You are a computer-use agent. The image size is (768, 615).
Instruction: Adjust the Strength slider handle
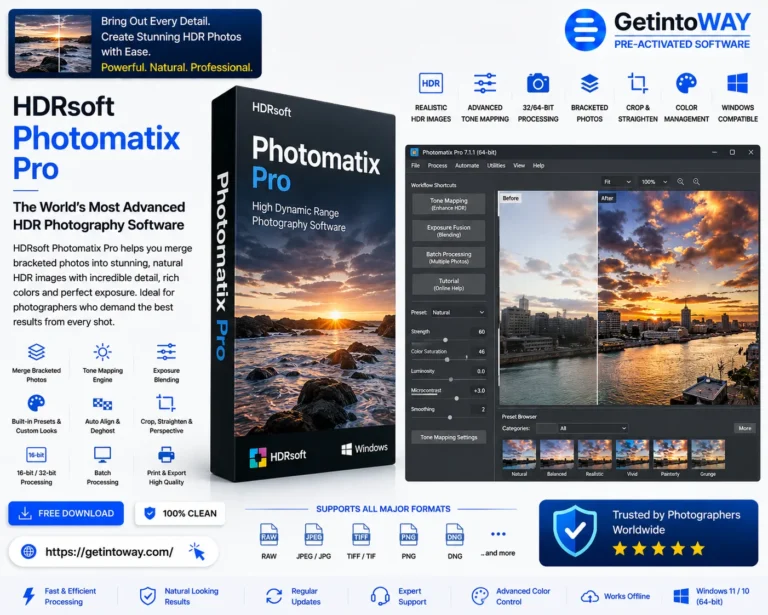[x=445, y=340]
